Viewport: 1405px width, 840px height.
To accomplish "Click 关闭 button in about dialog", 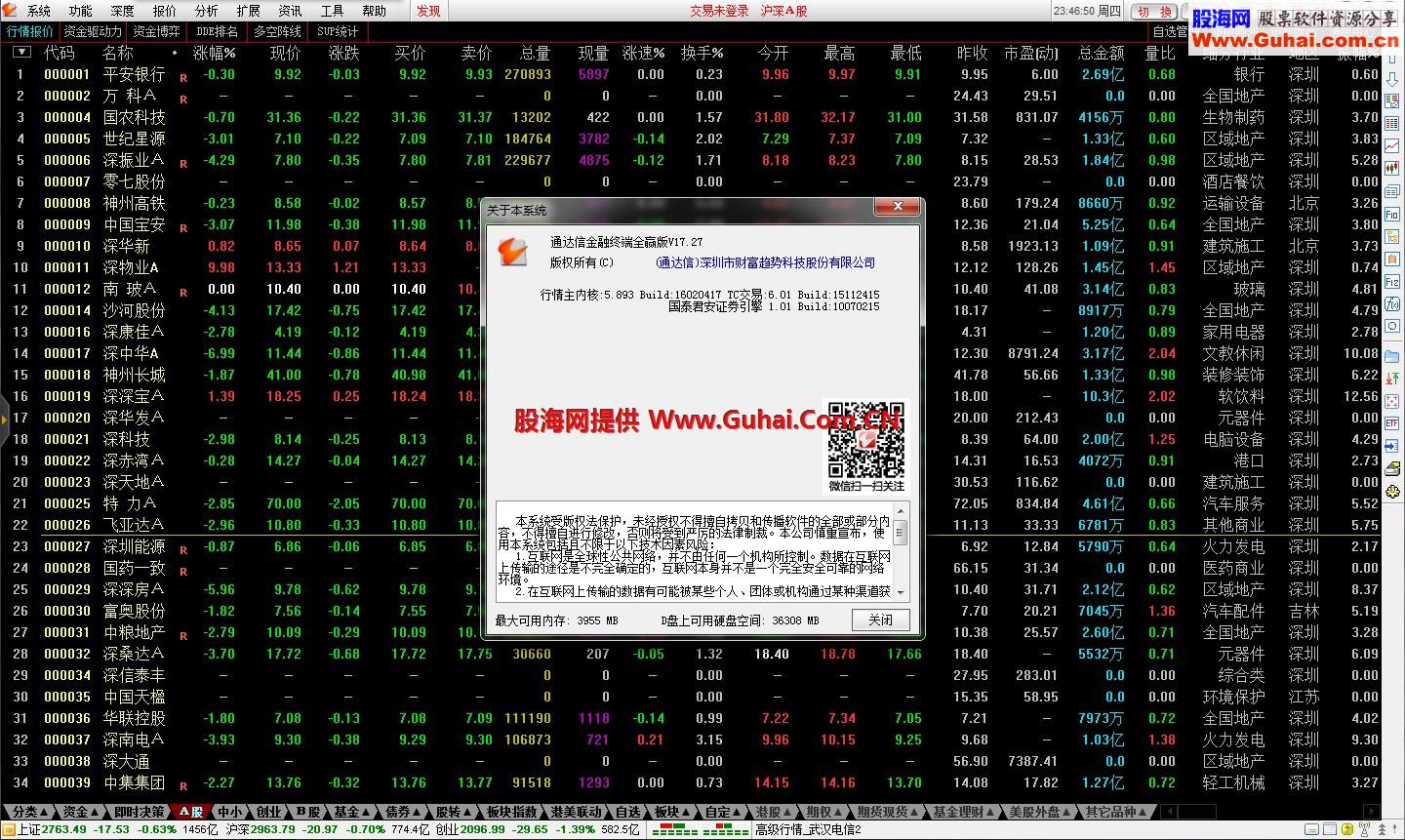I will click(x=880, y=620).
